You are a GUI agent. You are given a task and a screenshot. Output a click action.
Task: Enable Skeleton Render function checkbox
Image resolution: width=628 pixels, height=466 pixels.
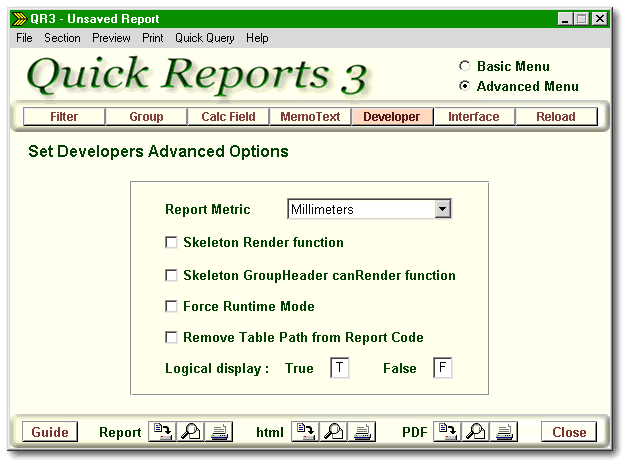[171, 242]
